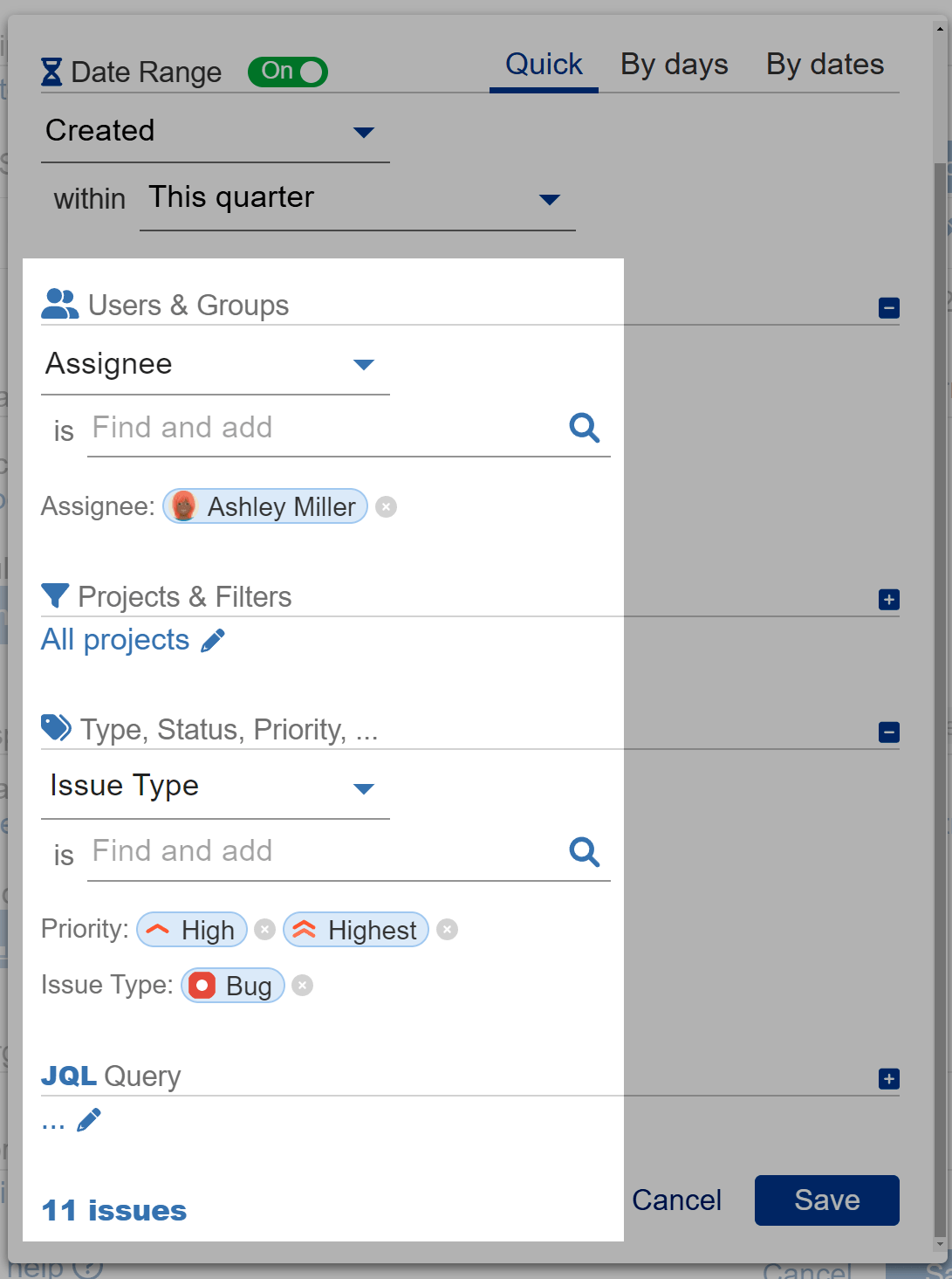Click the search magnifier in the Issue Type field
The height and width of the screenshot is (1279, 952).
pos(584,851)
